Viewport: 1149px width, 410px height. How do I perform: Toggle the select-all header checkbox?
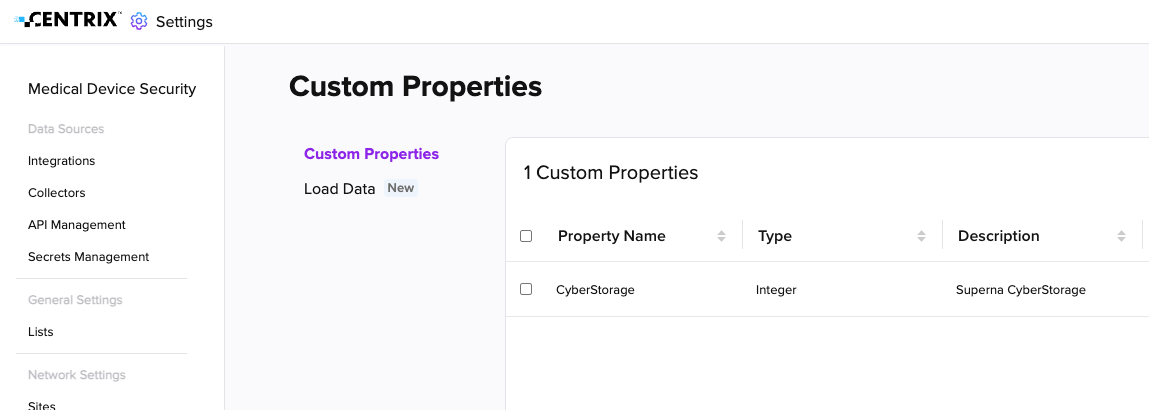pyautogui.click(x=525, y=236)
